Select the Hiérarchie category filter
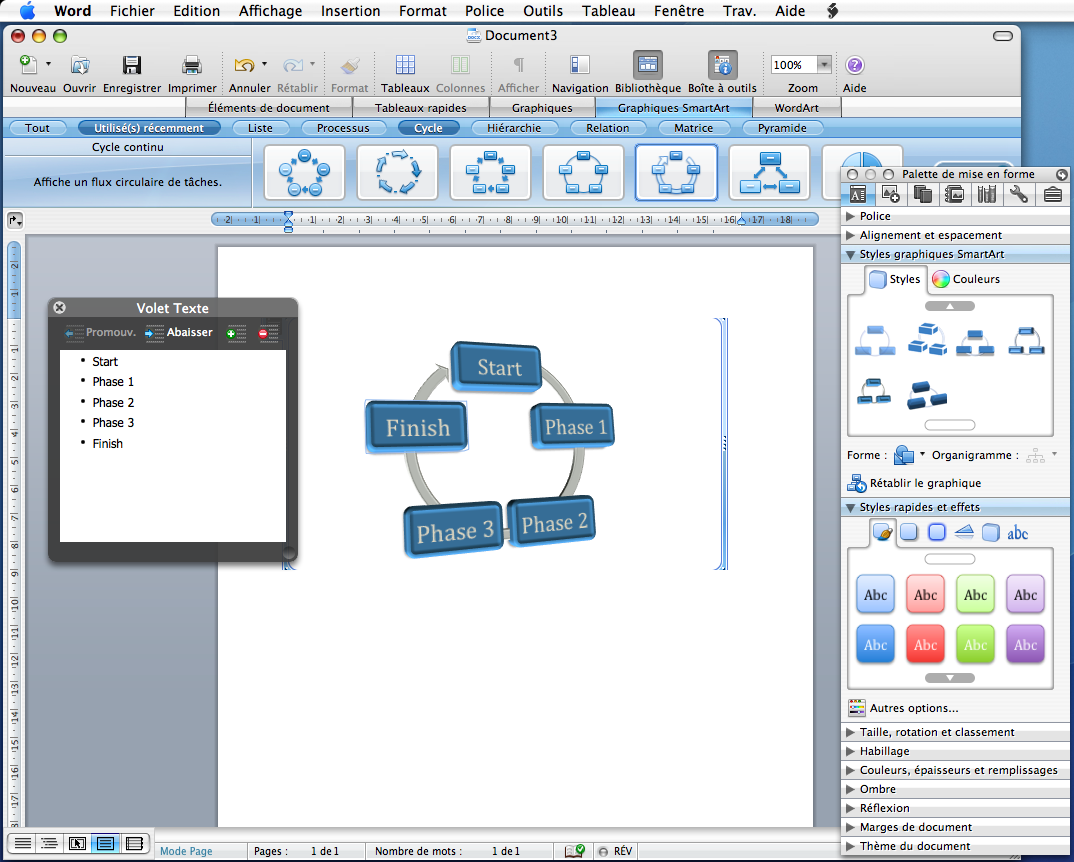The height and width of the screenshot is (862, 1074). [514, 128]
